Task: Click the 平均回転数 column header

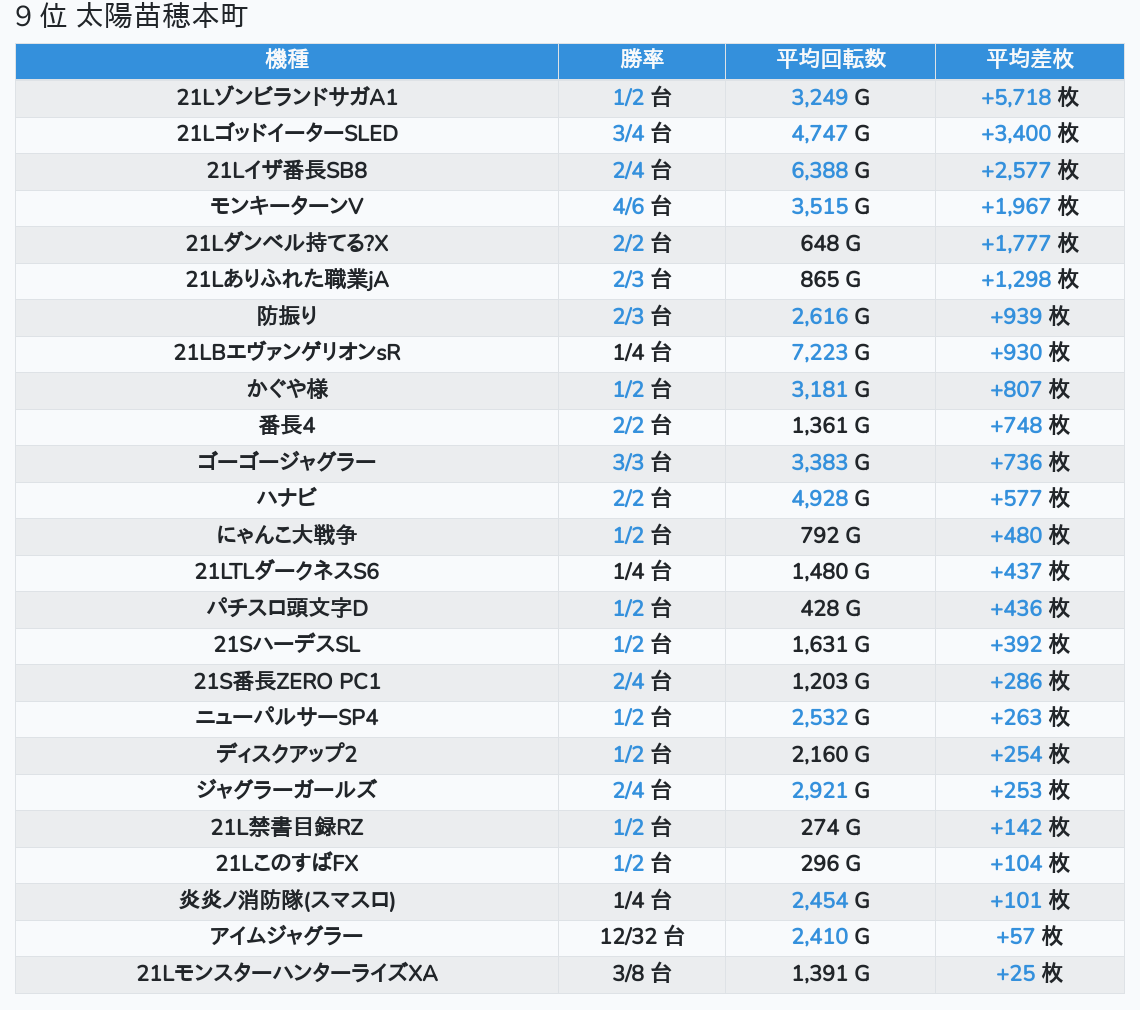Action: [x=830, y=59]
